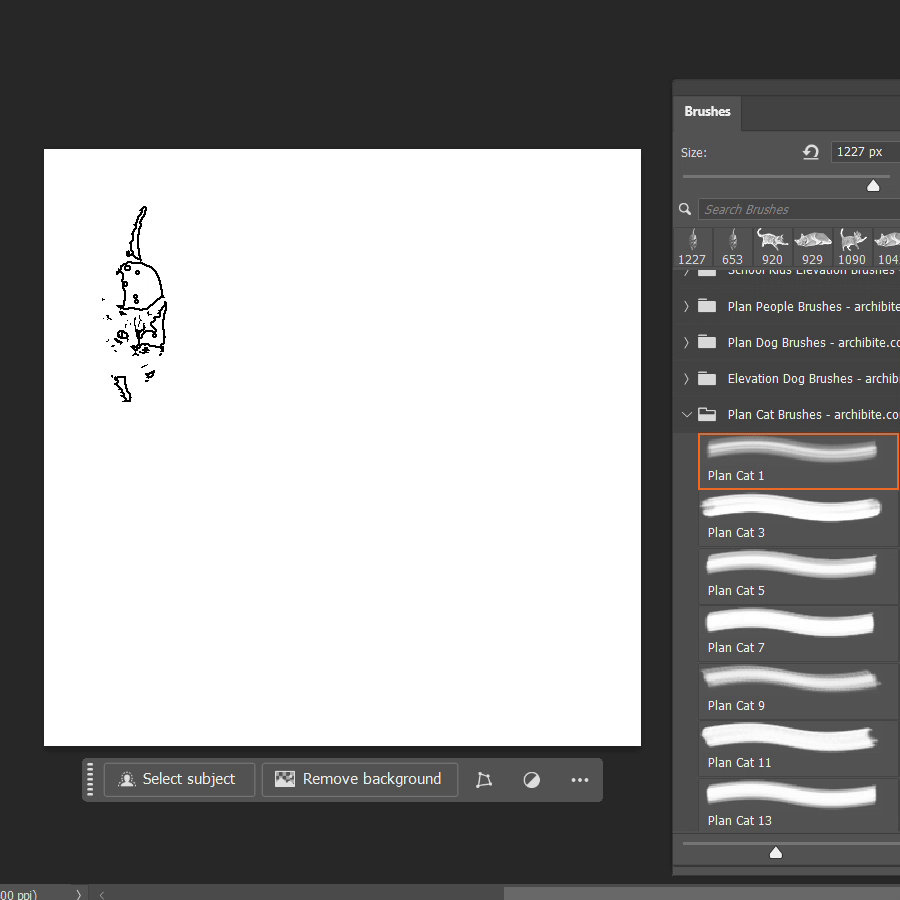Pick the recent cat brush numbered 1090
The image size is (900, 900).
pyautogui.click(x=852, y=247)
